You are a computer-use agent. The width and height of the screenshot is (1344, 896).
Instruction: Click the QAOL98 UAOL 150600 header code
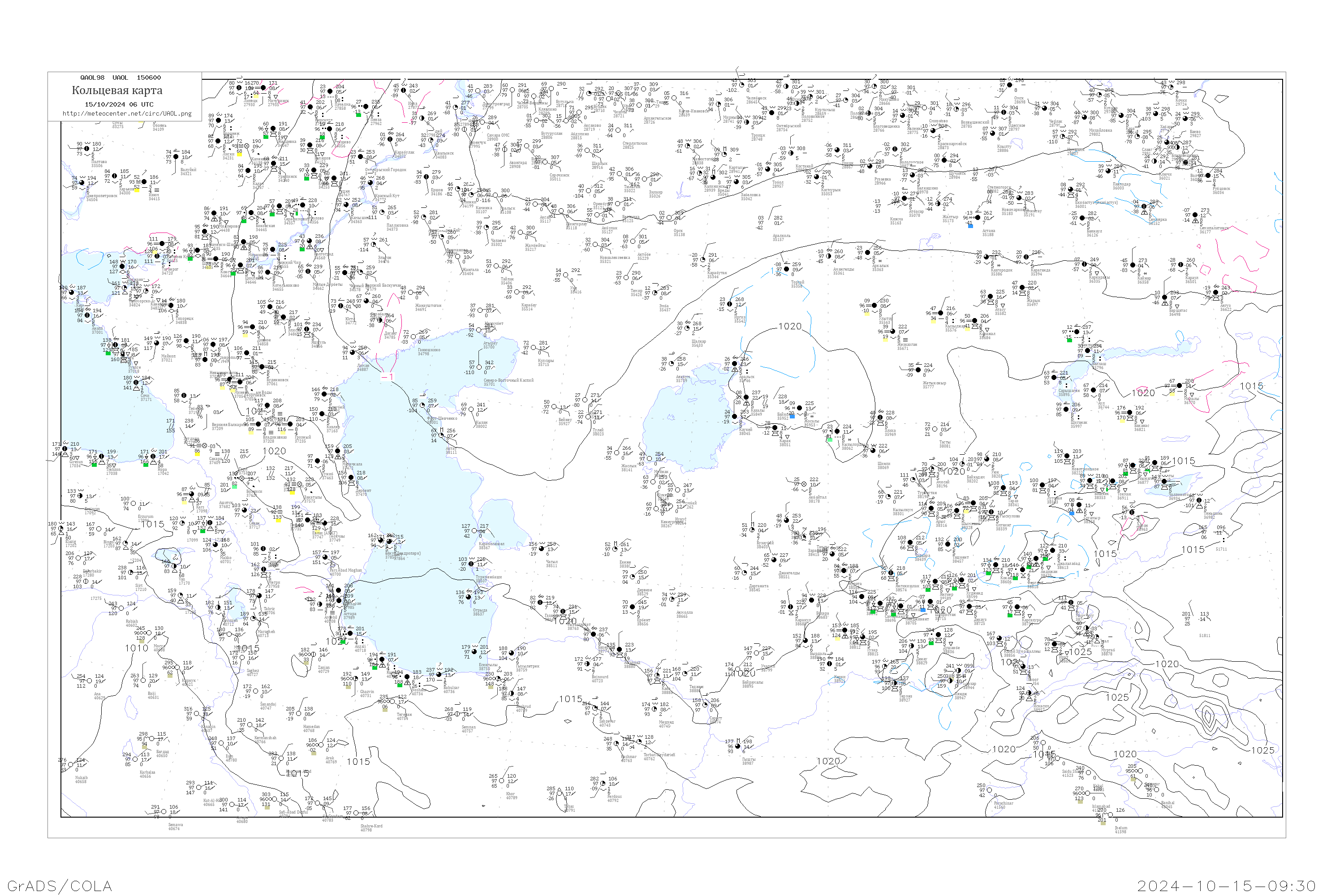(120, 78)
